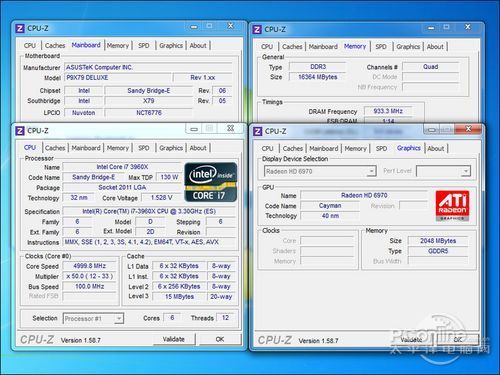The image size is (500, 375).
Task: Click the ATI Radeon Graphics logo
Action: pyautogui.click(x=452, y=205)
